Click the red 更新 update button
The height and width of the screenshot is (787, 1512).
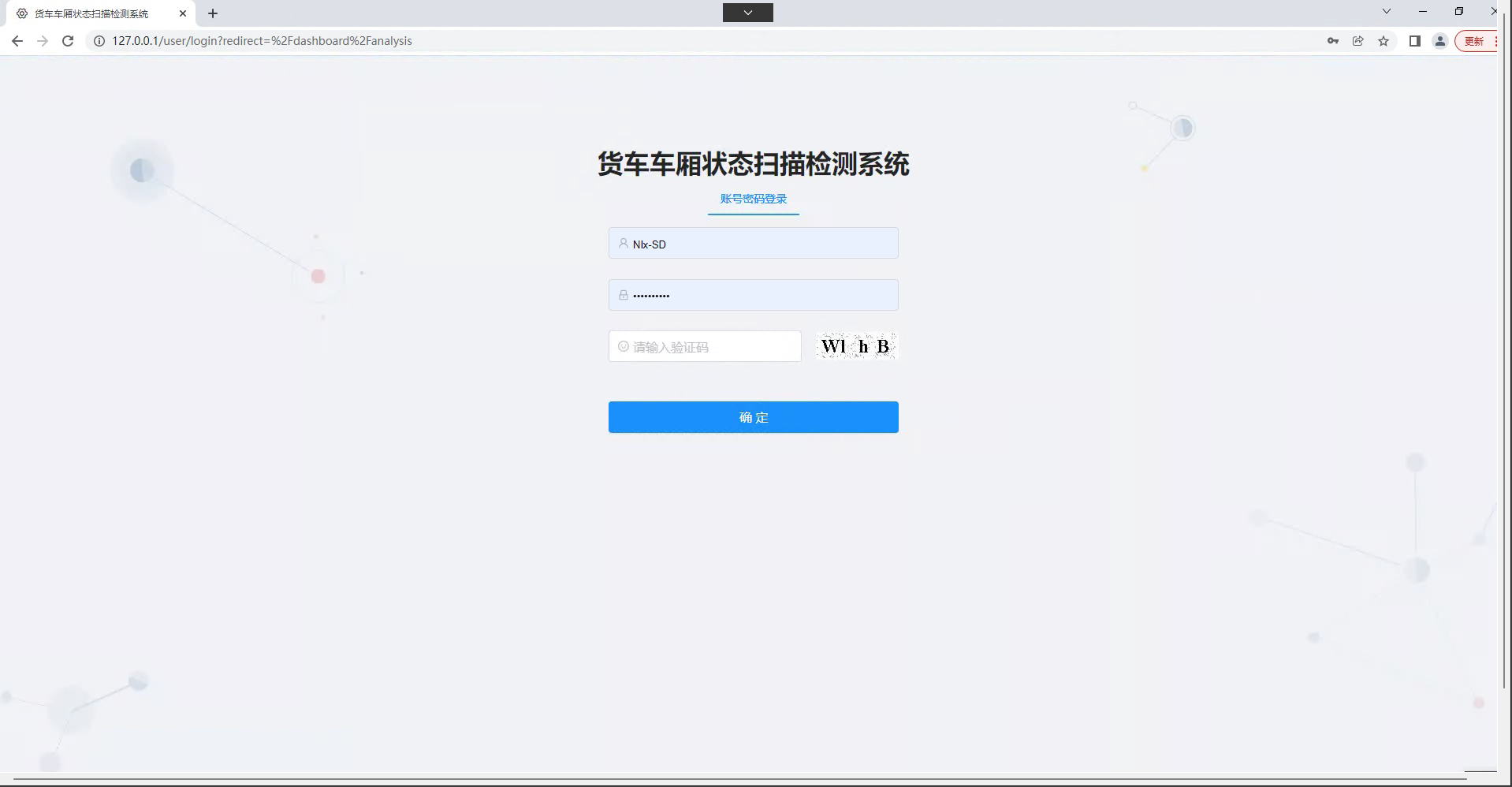click(x=1474, y=41)
